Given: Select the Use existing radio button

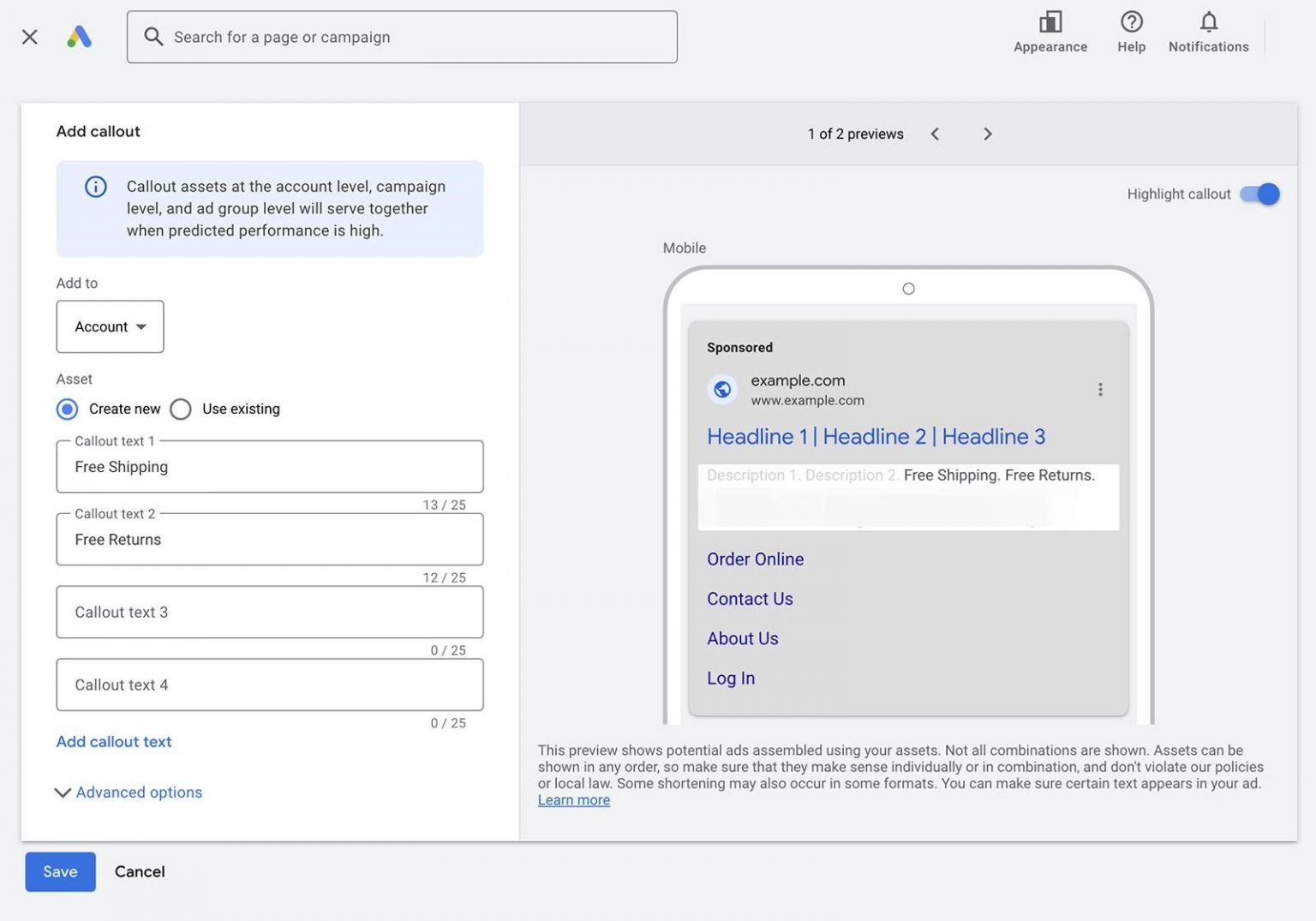Looking at the screenshot, I should pyautogui.click(x=180, y=410).
